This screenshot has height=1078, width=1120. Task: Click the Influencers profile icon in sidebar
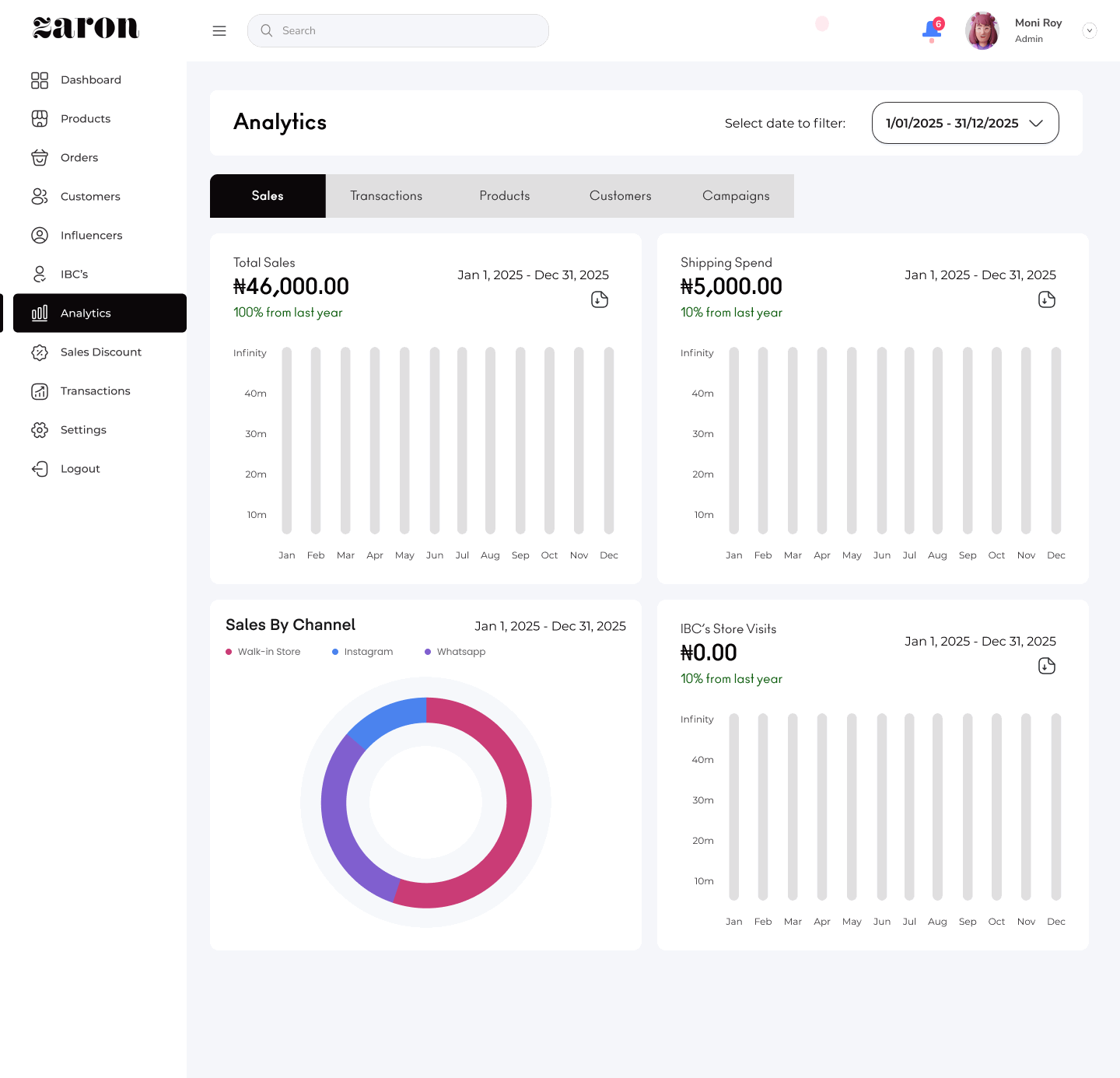point(40,236)
